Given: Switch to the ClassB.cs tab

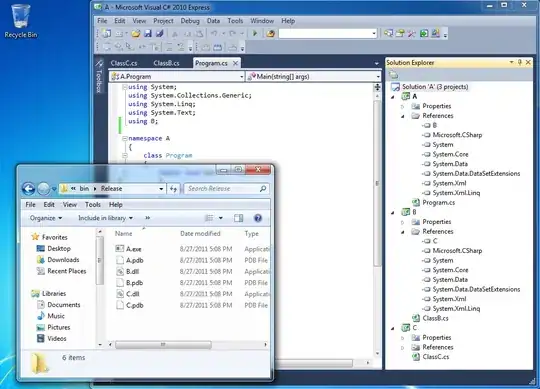Looking at the screenshot, I should click(166, 63).
